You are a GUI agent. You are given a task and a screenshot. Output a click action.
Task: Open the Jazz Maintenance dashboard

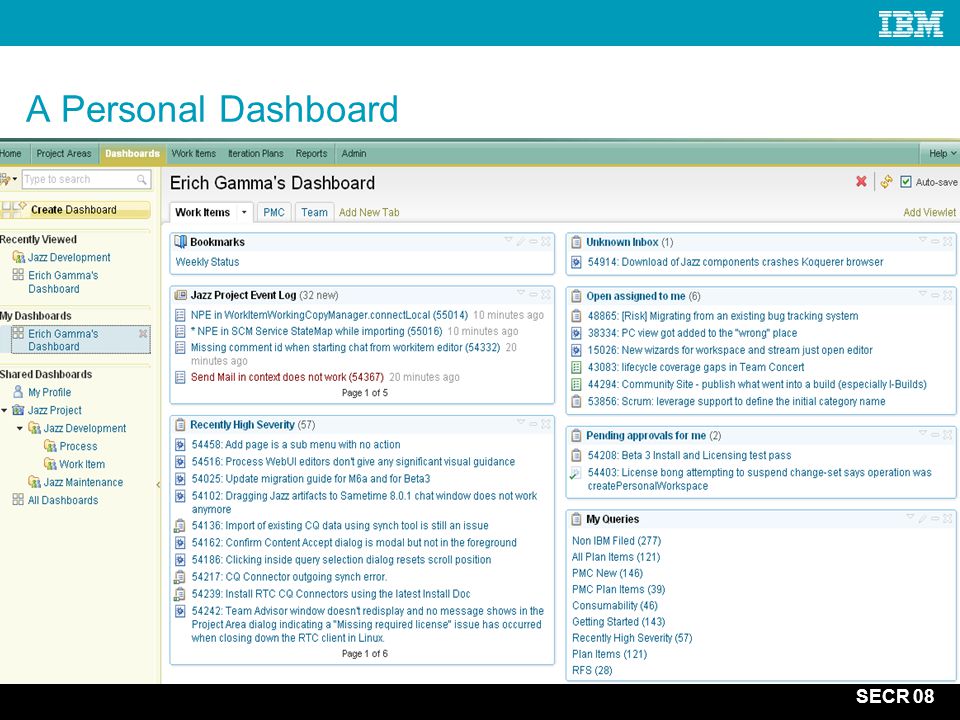(83, 482)
